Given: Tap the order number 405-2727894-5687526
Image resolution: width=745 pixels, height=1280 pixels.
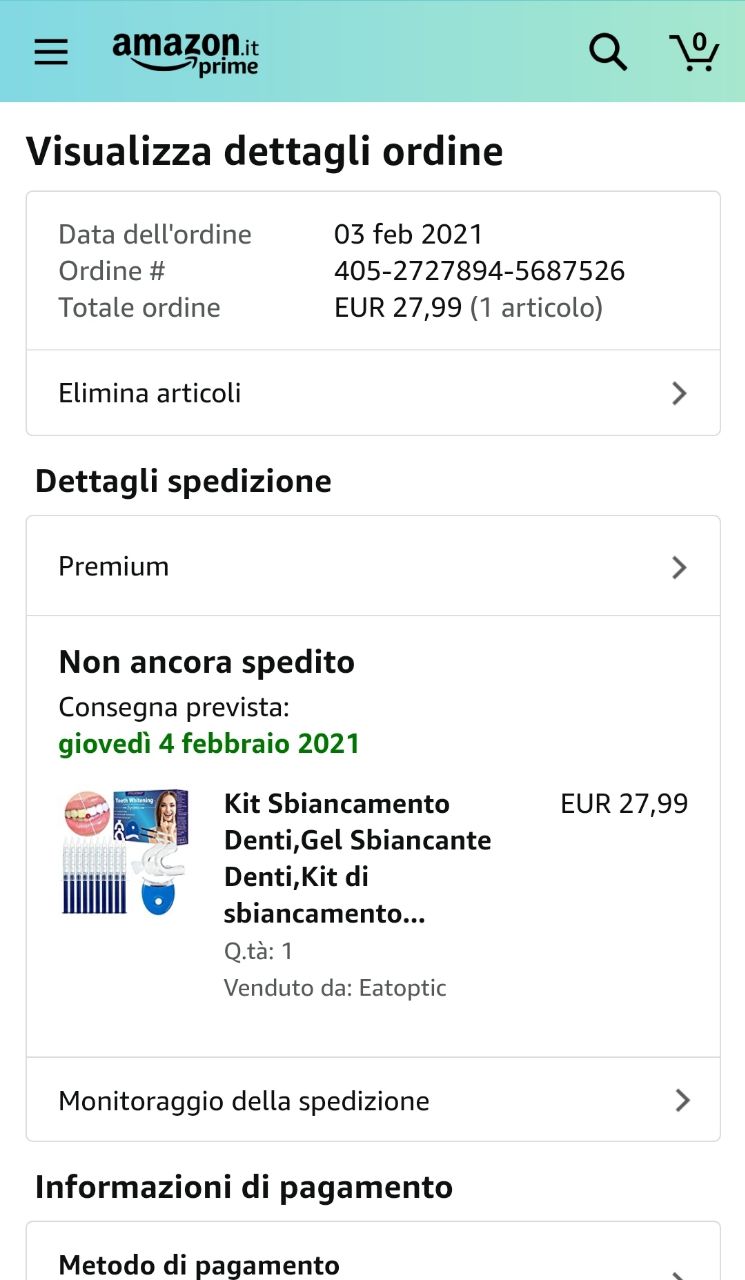Looking at the screenshot, I should [x=479, y=271].
